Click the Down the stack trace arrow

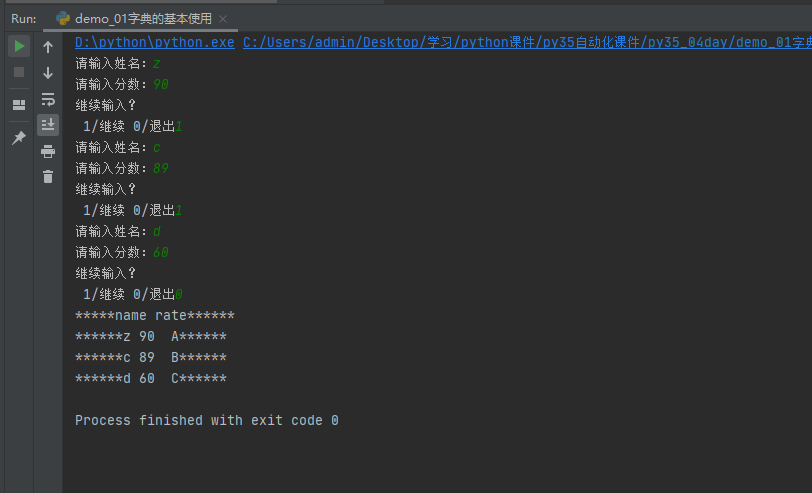[x=48, y=73]
